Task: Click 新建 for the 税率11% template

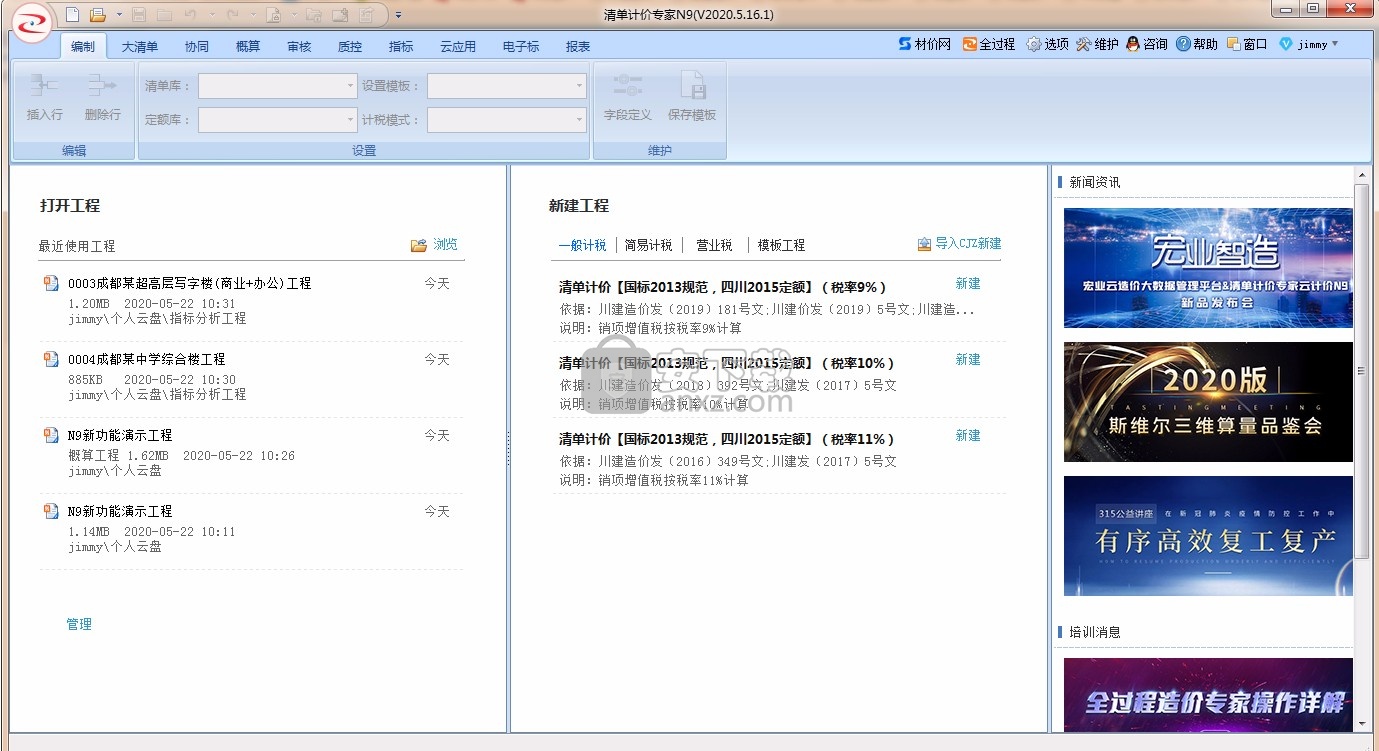Action: pos(968,435)
